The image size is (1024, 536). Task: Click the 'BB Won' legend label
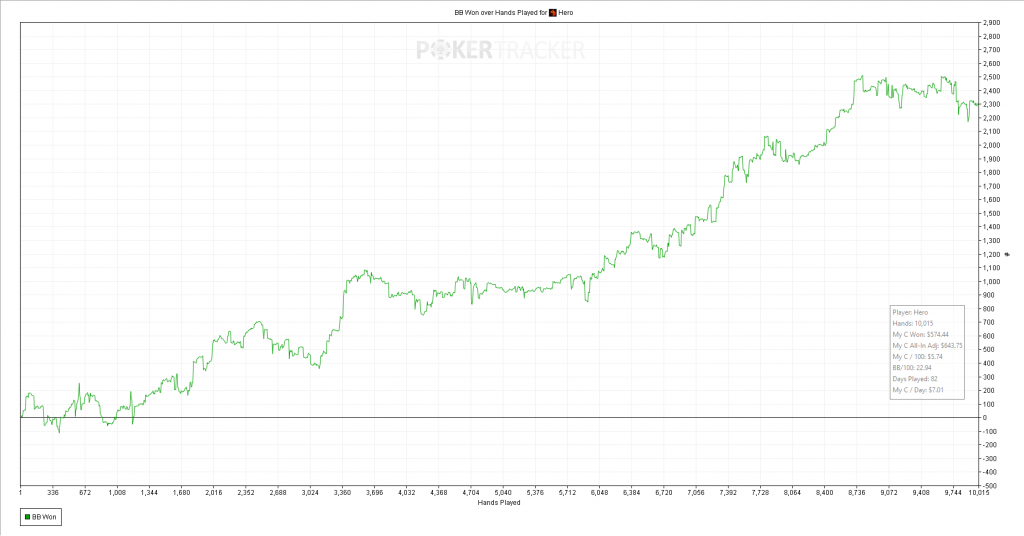point(44,517)
